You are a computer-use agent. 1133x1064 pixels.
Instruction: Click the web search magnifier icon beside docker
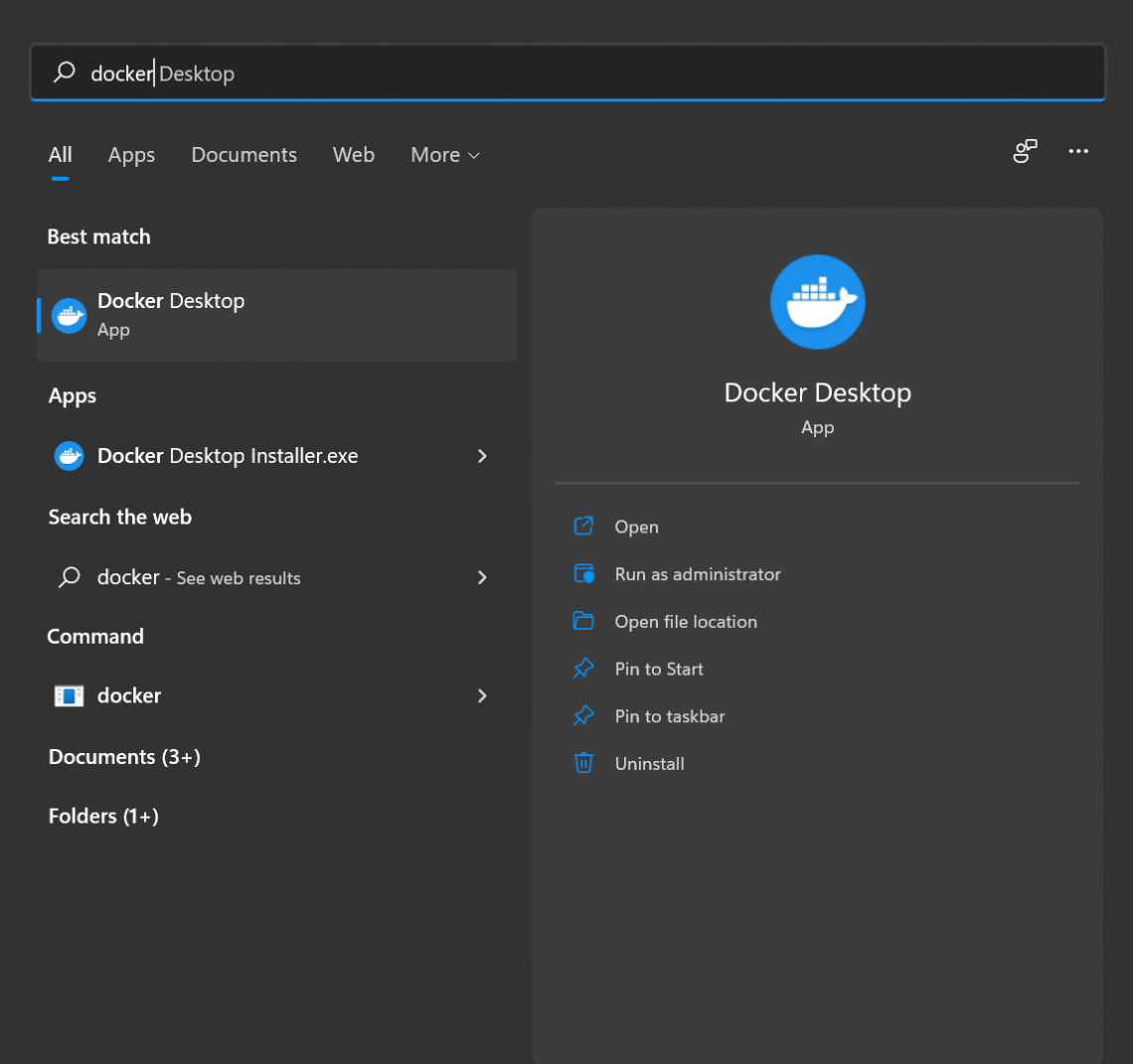[70, 577]
